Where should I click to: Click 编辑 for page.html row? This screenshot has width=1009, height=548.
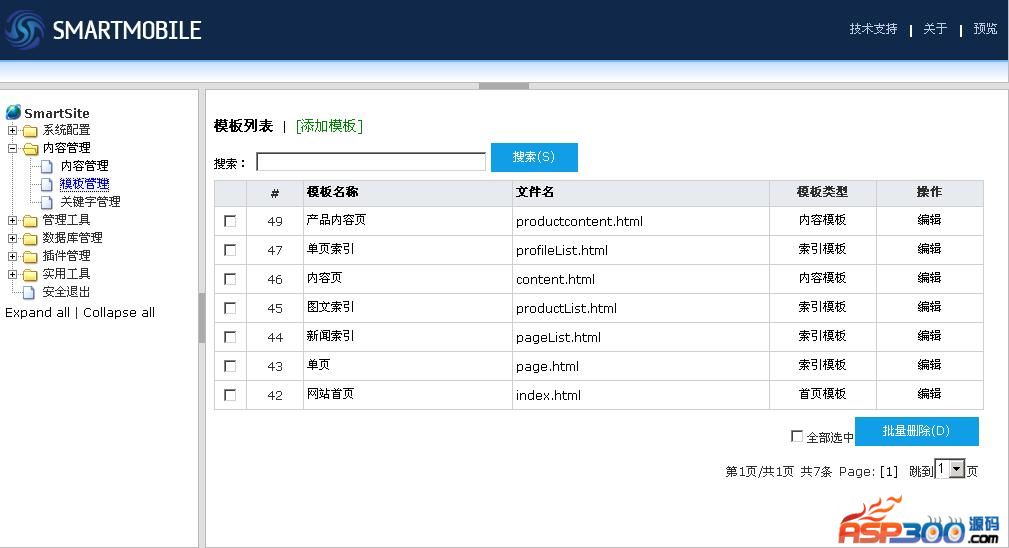coord(929,365)
